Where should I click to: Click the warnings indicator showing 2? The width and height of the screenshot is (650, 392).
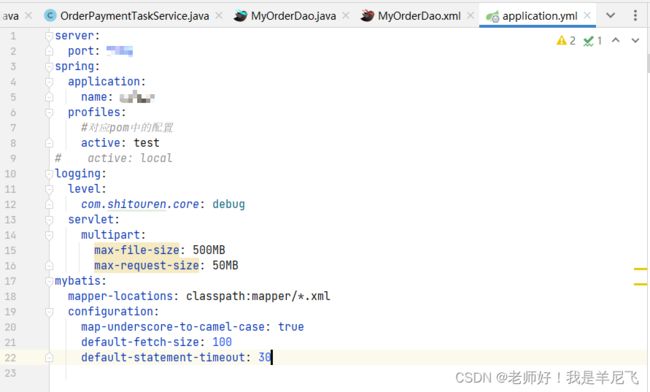click(x=566, y=41)
